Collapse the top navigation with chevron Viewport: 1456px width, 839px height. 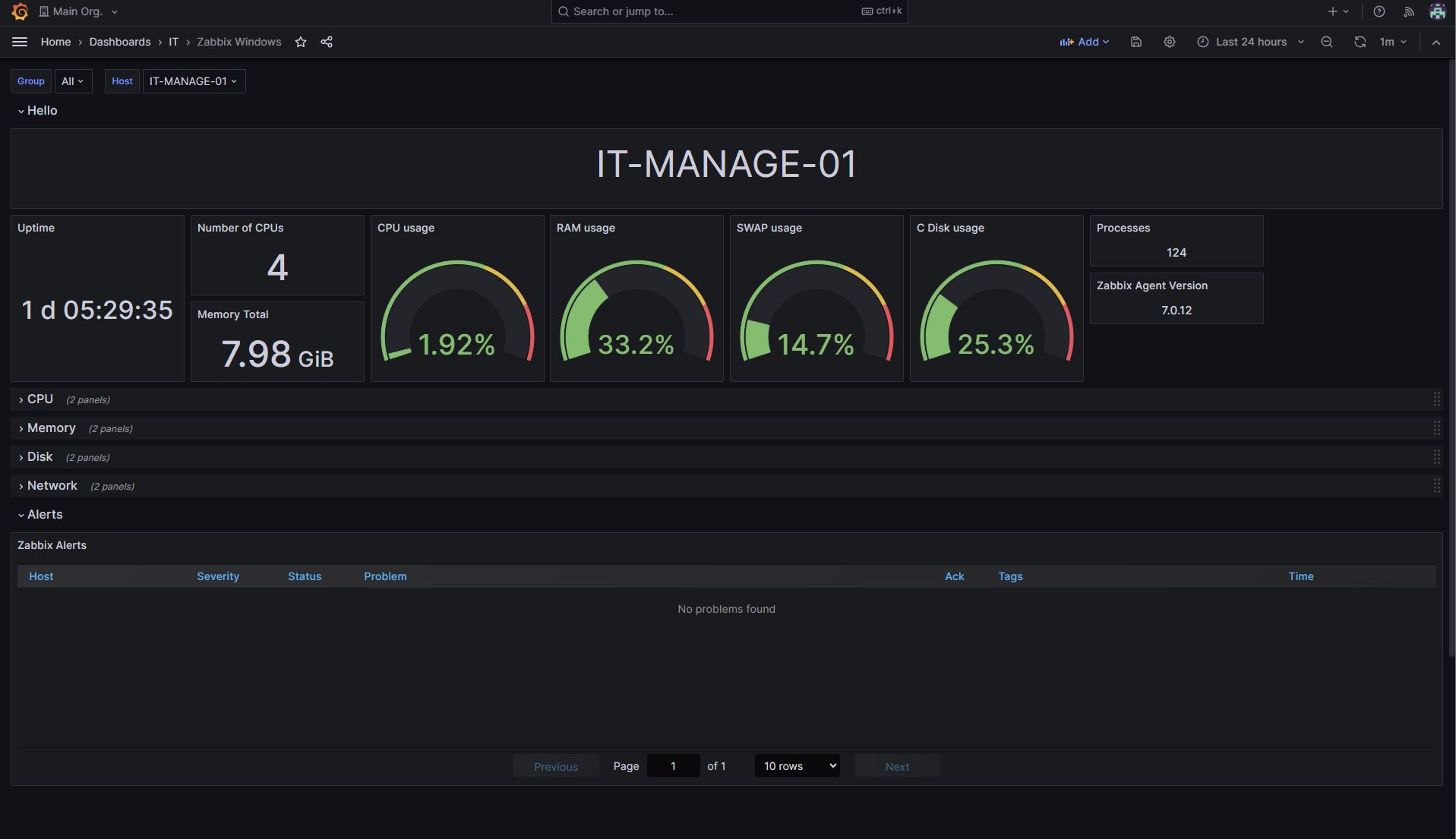click(x=1436, y=43)
